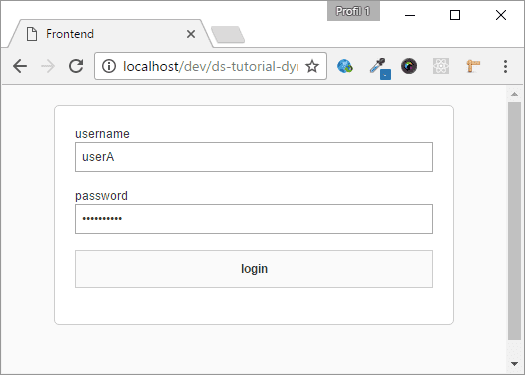Click the scrollbar down arrow

[514, 364]
